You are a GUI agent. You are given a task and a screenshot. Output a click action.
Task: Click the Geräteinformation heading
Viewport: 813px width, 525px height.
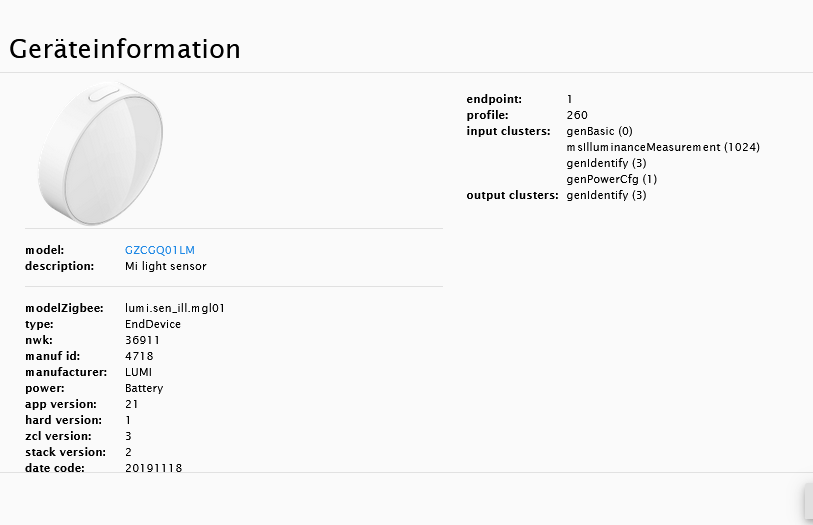125,49
